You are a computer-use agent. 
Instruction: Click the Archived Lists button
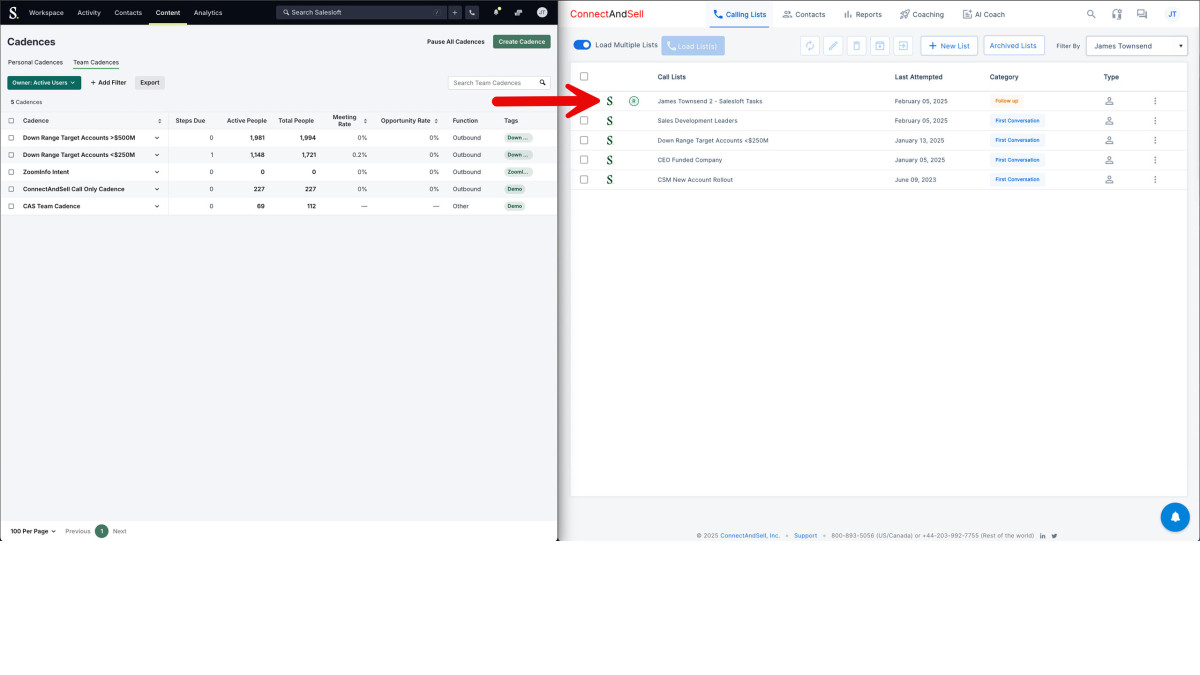(x=1013, y=46)
